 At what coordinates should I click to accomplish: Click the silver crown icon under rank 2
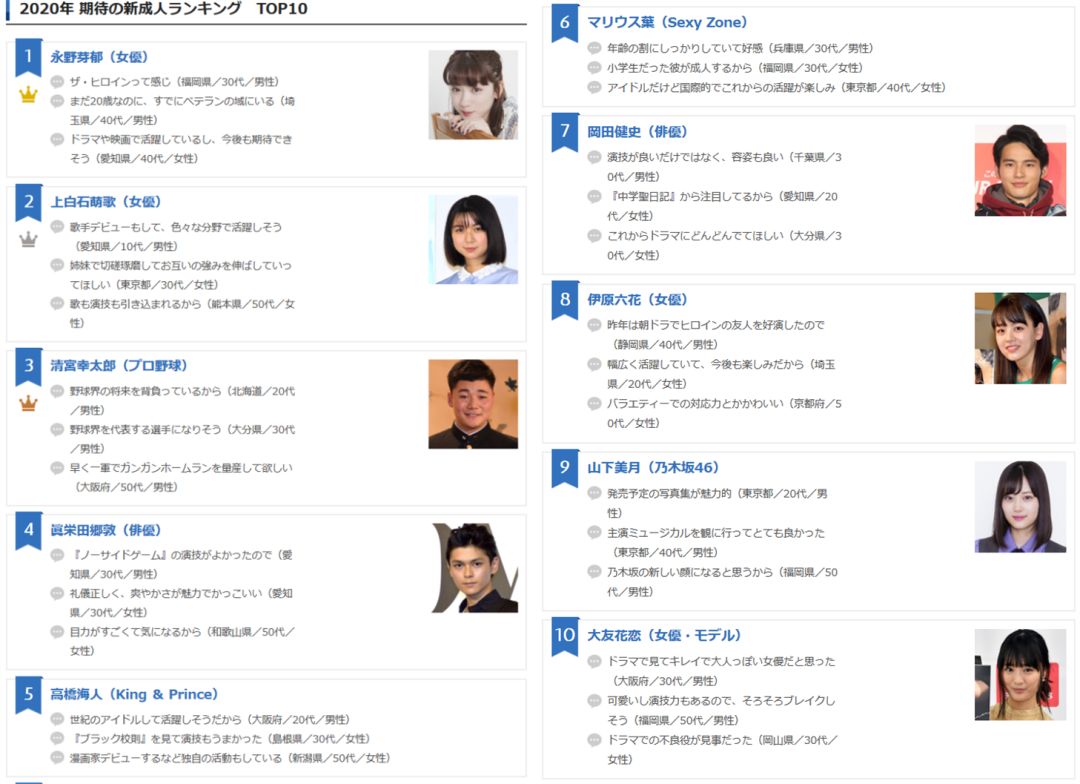(x=28, y=239)
